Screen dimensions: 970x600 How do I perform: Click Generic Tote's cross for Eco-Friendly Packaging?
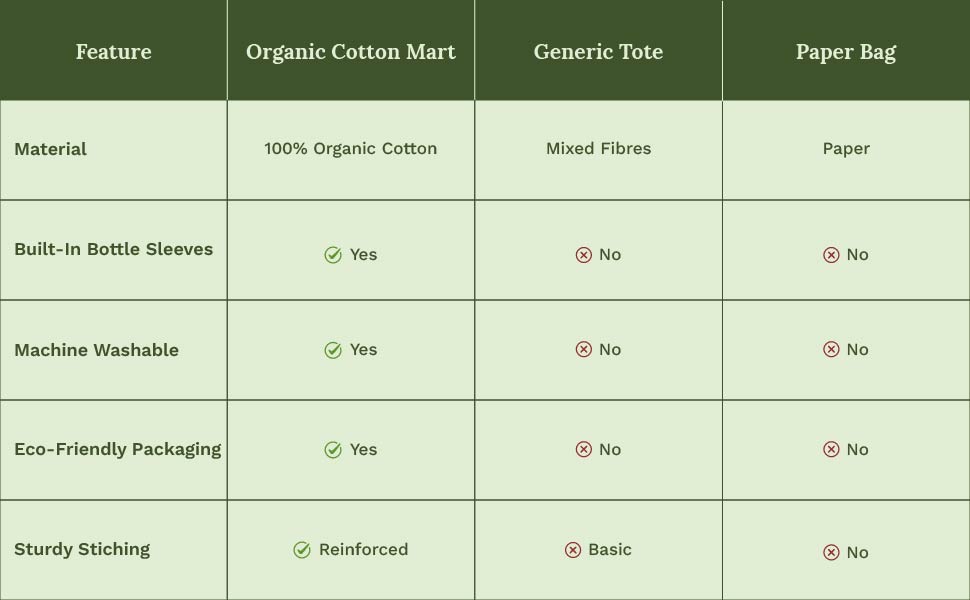(x=584, y=450)
